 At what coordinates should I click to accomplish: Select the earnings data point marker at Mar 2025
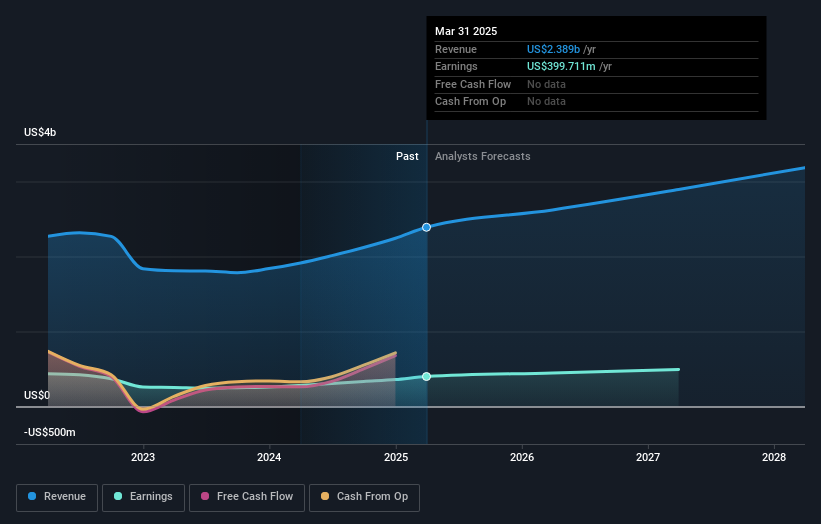[x=426, y=376]
